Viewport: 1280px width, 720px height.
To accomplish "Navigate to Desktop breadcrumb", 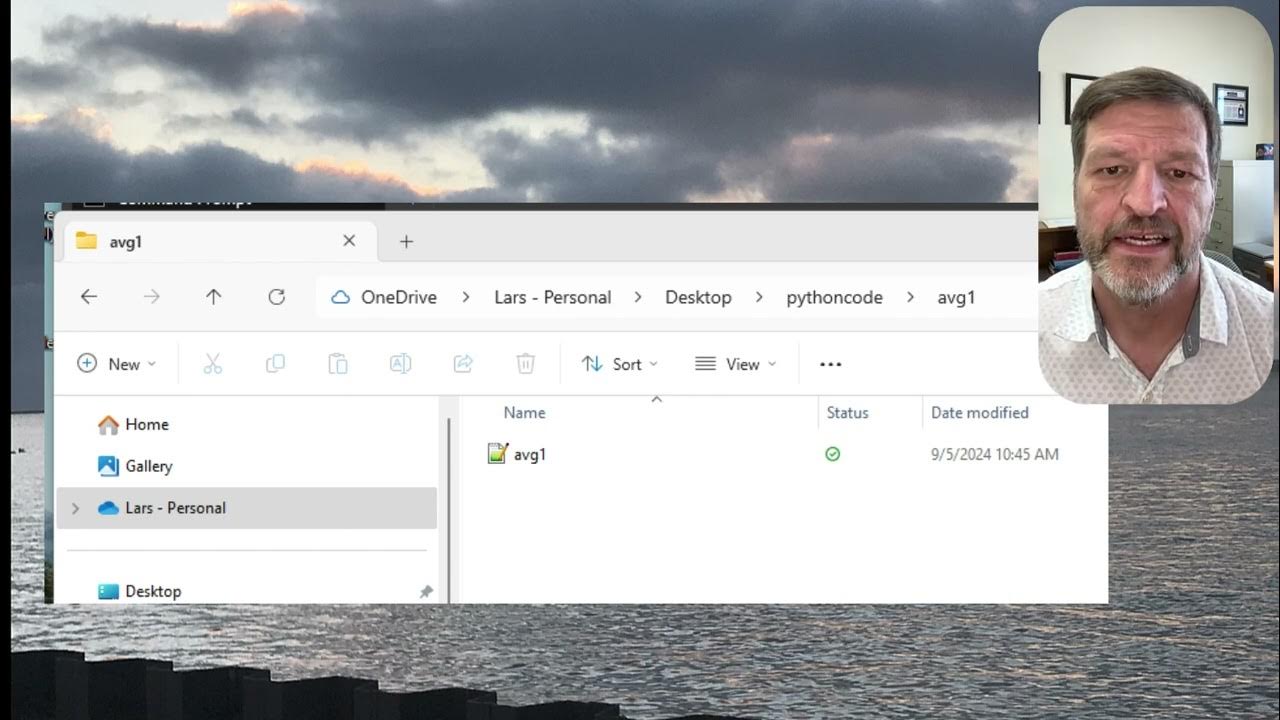I will (x=698, y=297).
